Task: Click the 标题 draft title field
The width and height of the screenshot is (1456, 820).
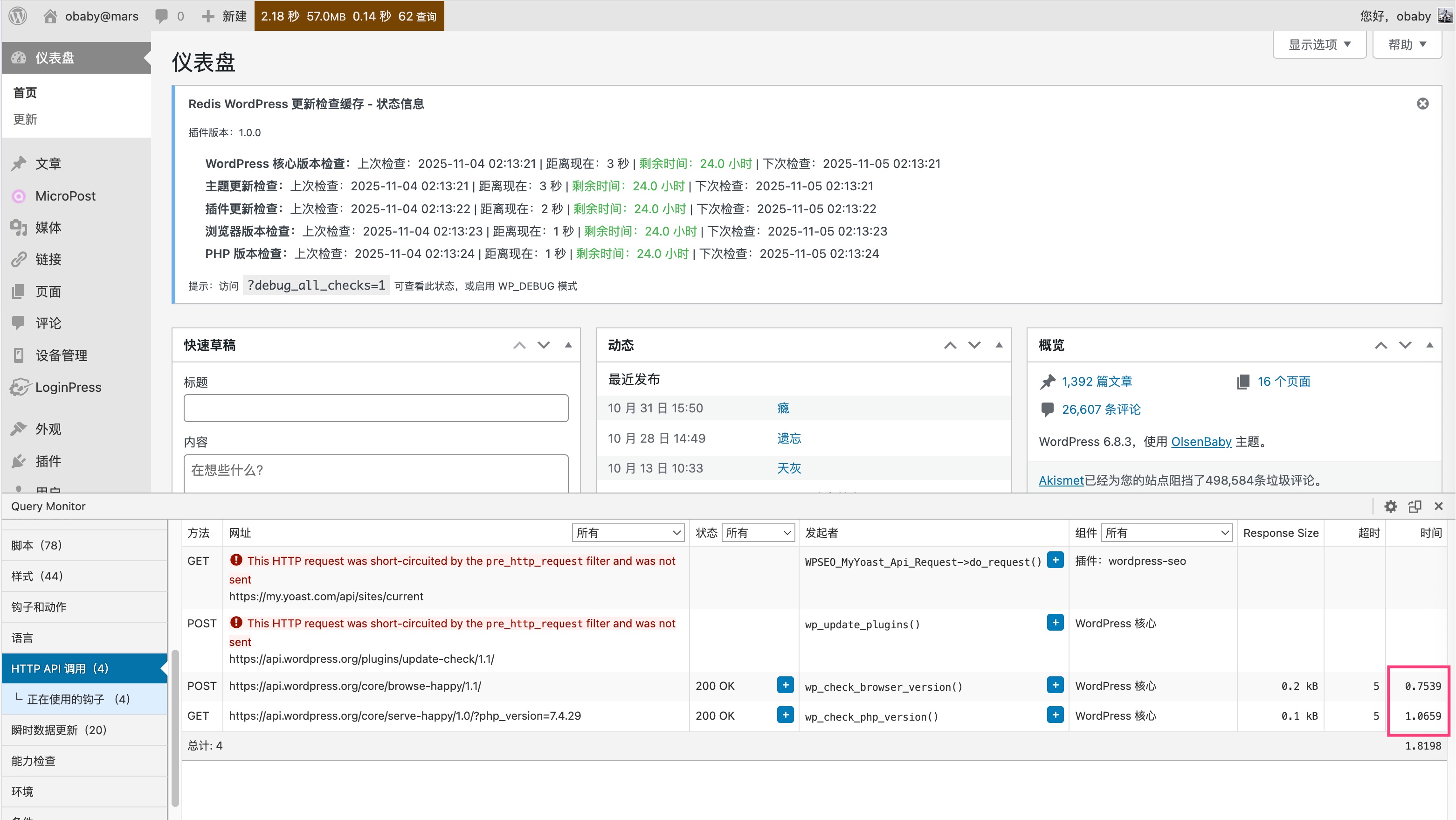Action: point(376,408)
